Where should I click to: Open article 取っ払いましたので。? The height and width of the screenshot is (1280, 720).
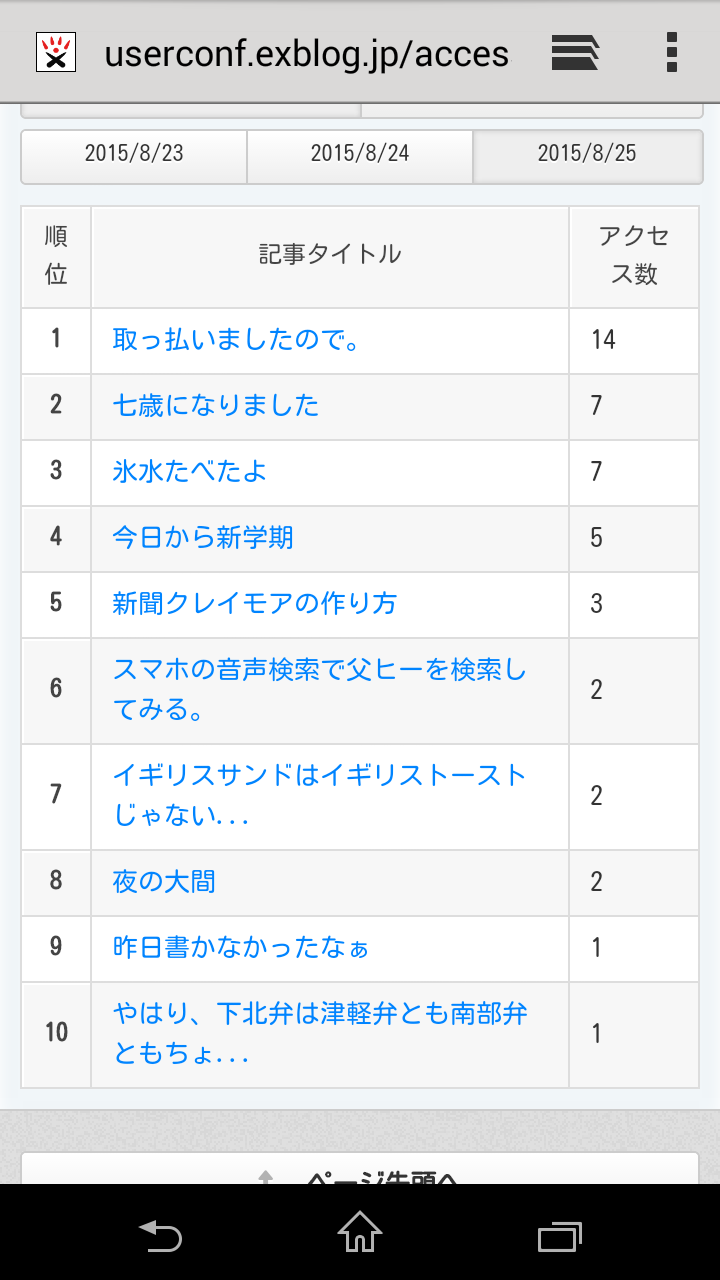point(236,340)
